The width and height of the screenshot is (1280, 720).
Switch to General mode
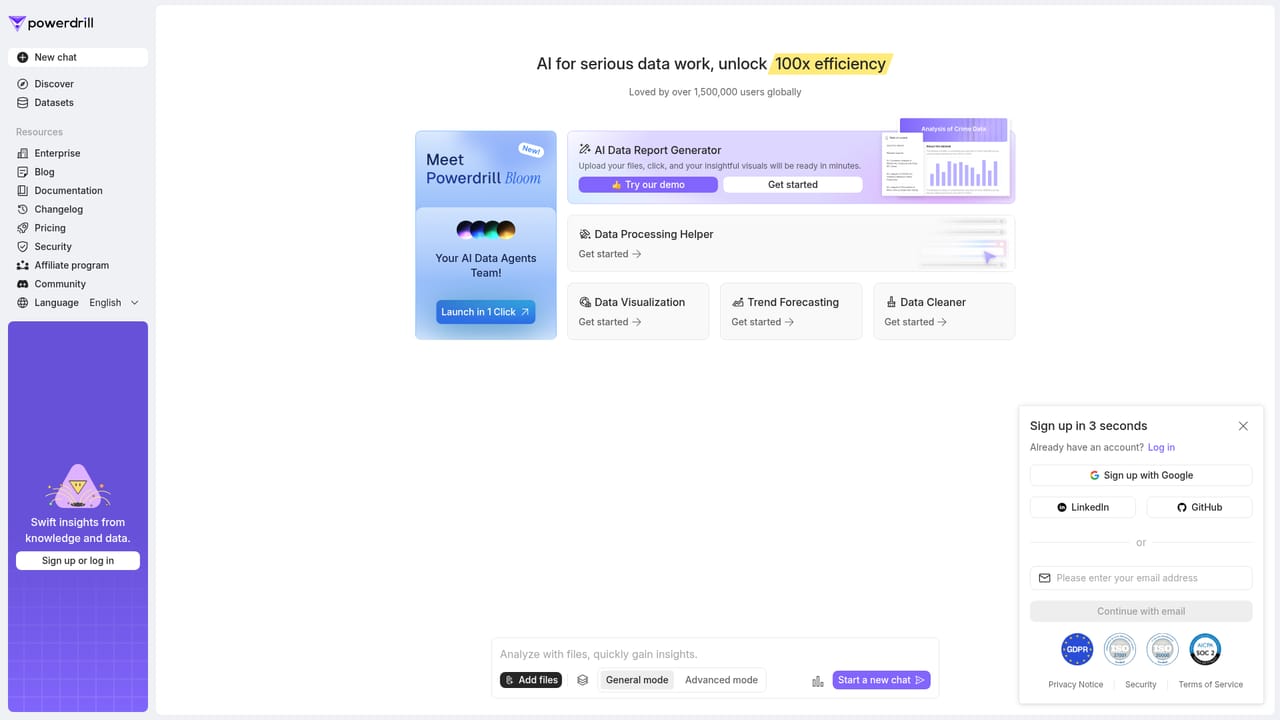pyautogui.click(x=637, y=680)
